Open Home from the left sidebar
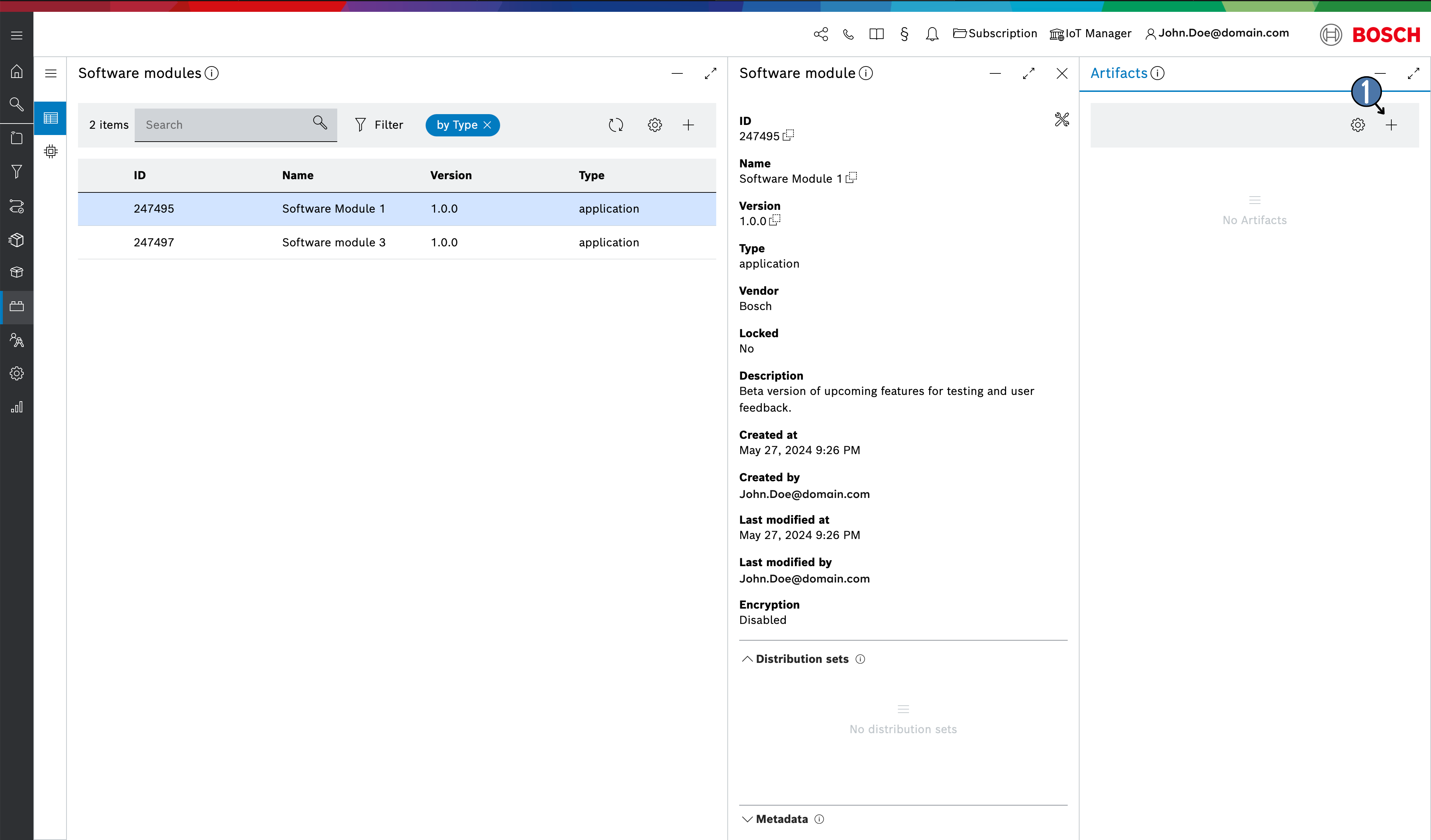The height and width of the screenshot is (840, 1431). (16, 72)
